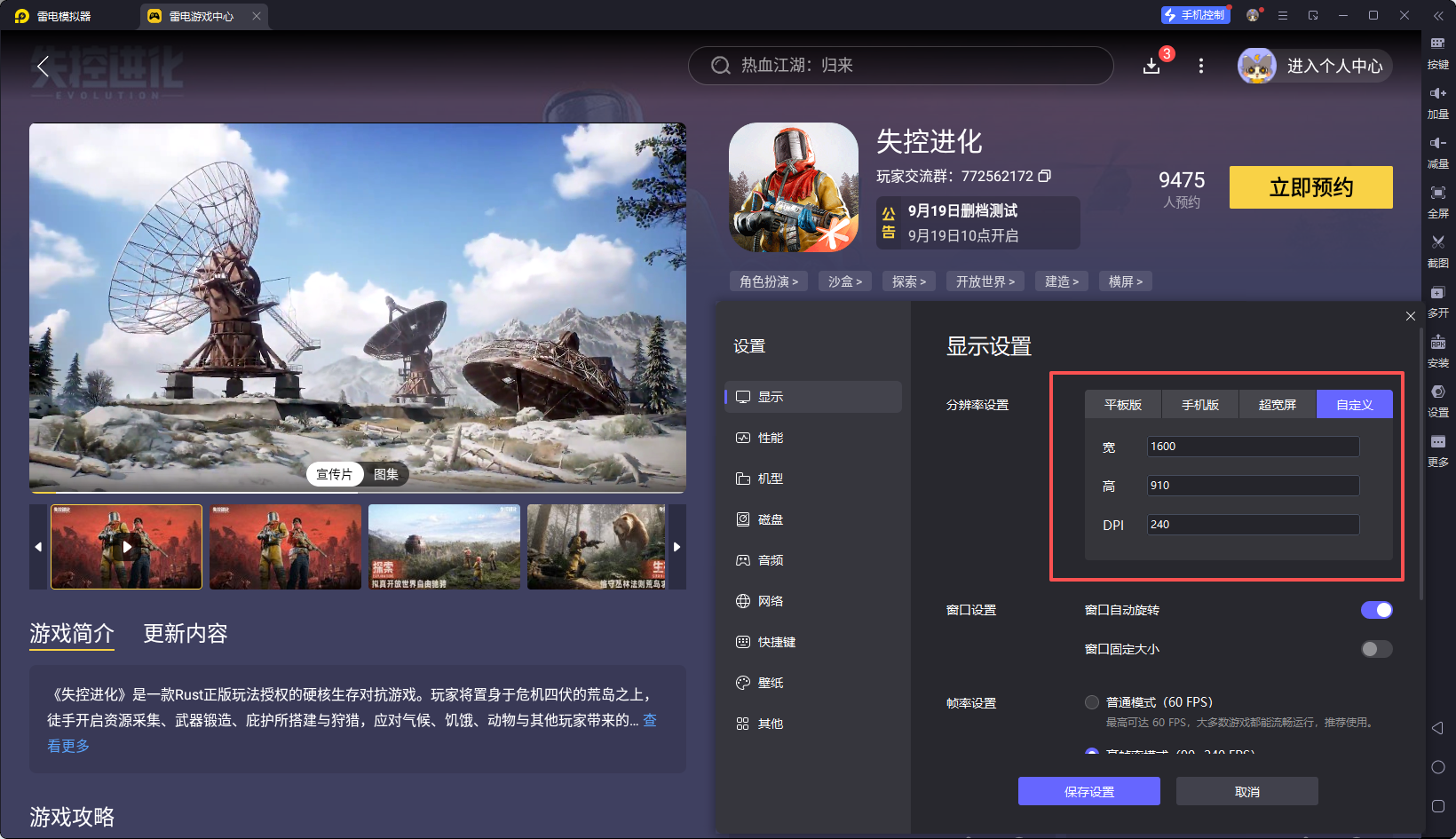Enable the fixed window size toggle
Image resolution: width=1456 pixels, height=839 pixels.
pyautogui.click(x=1376, y=649)
